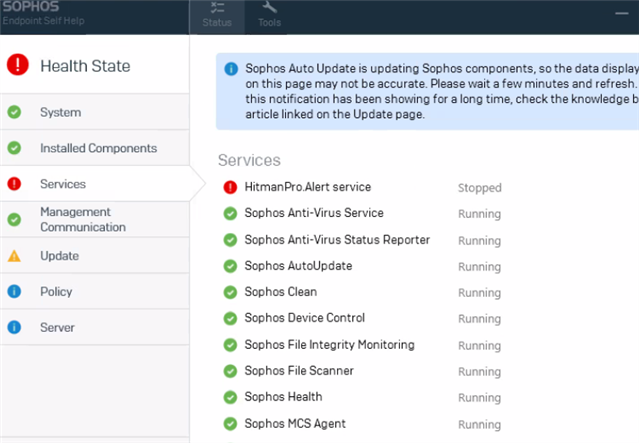Image resolution: width=639 pixels, height=443 pixels.
Task: Select the Sophos AutoUpdate row text
Action: point(298,266)
